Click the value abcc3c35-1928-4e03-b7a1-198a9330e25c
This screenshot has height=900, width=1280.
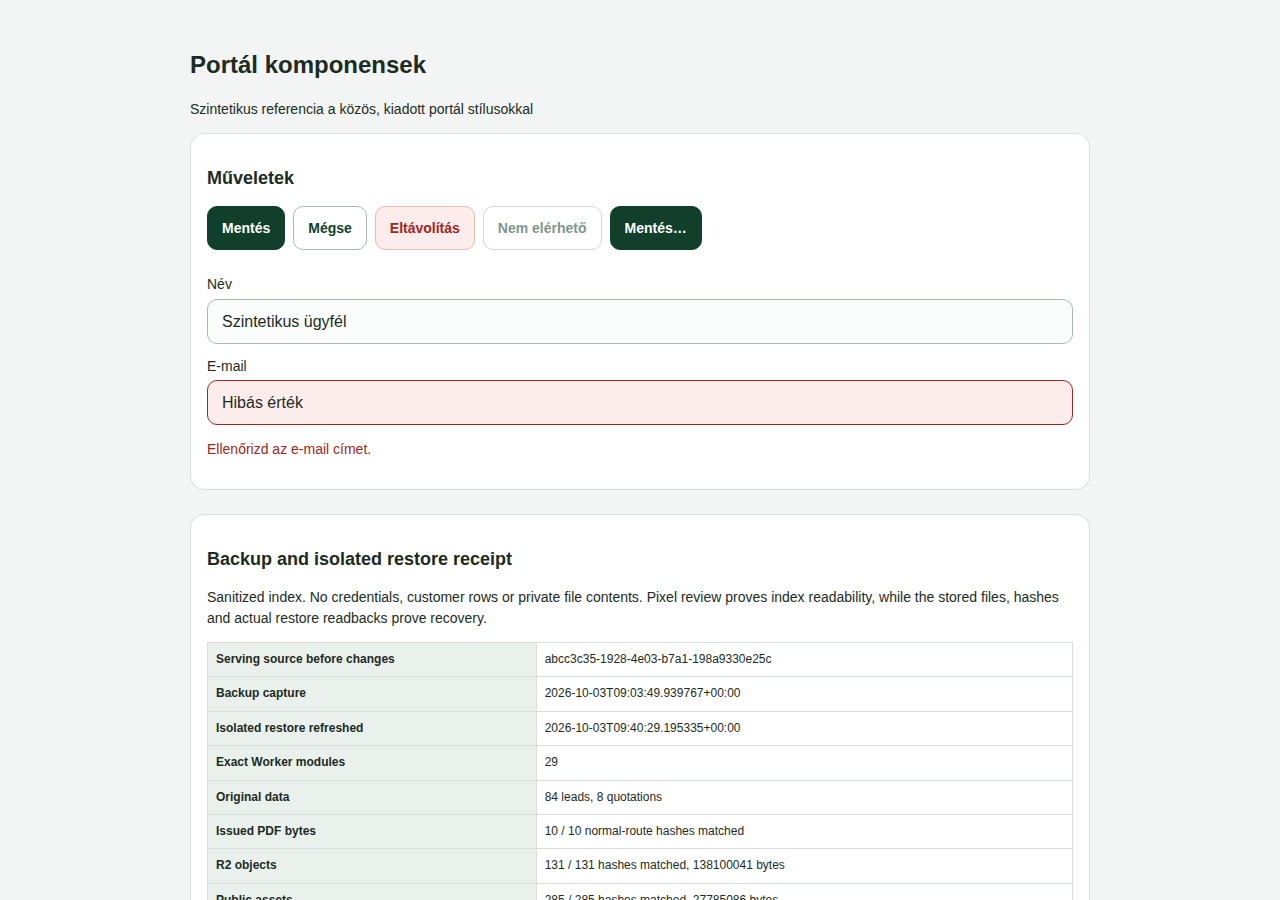[658, 659]
